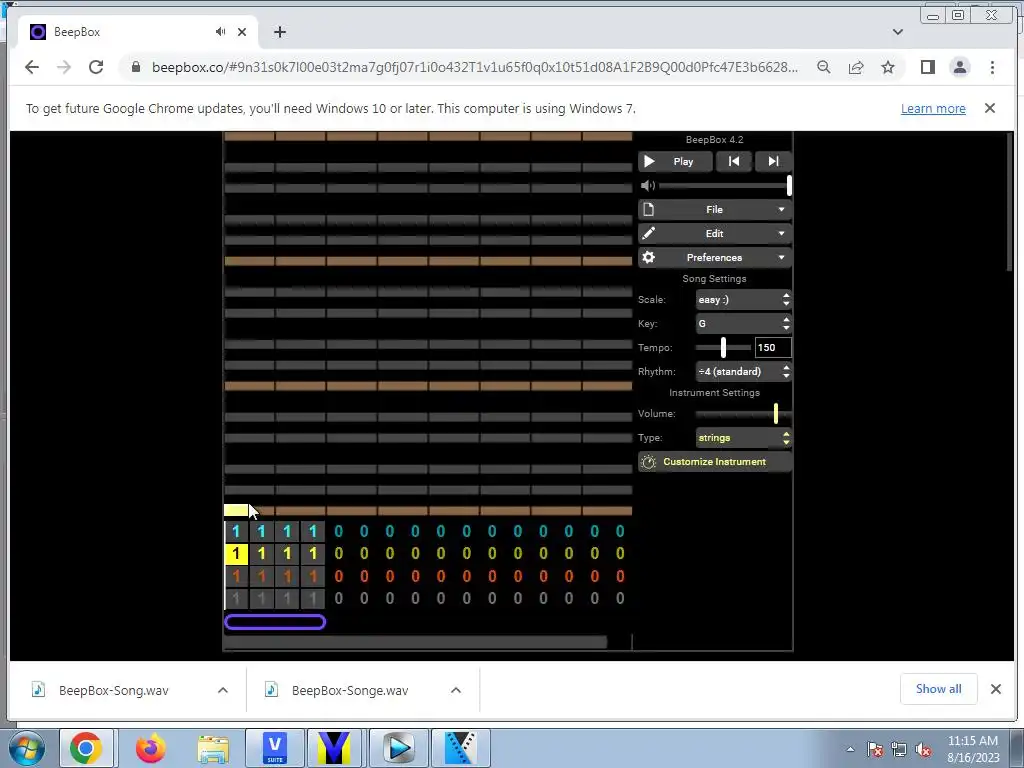
Task: Skip to previous bar button
Action: coord(734,161)
